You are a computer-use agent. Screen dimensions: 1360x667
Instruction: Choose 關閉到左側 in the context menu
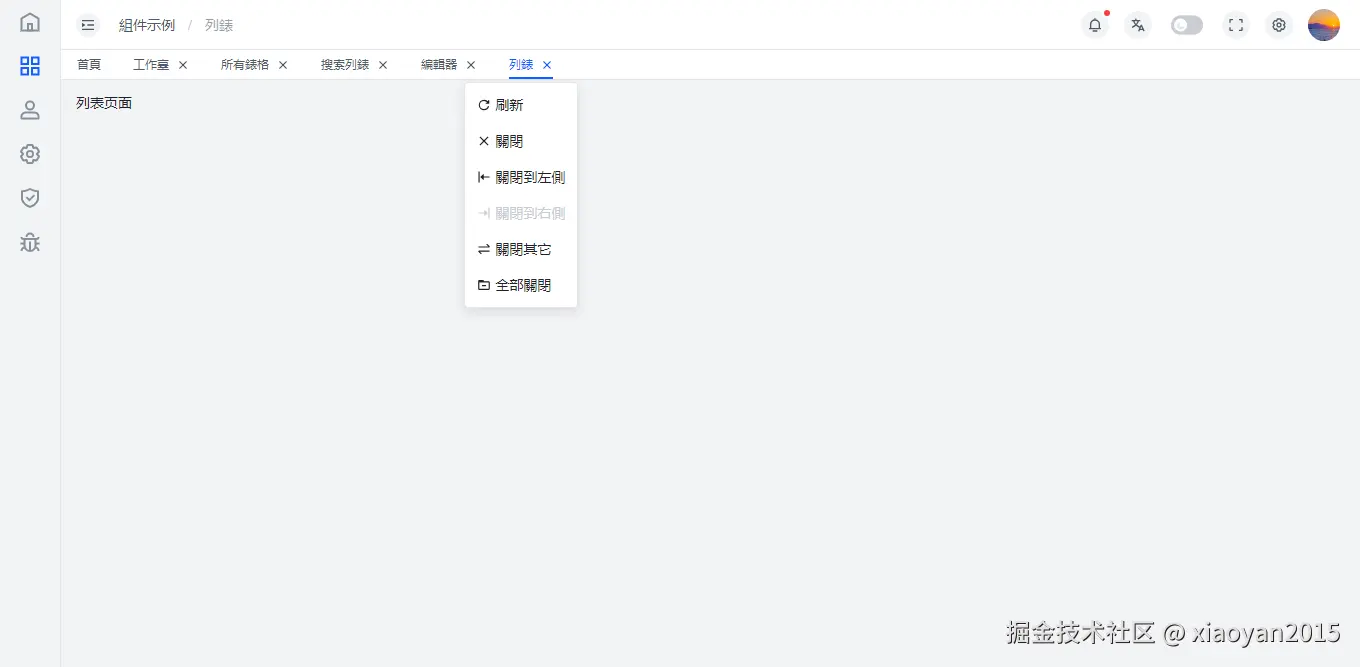point(521,177)
